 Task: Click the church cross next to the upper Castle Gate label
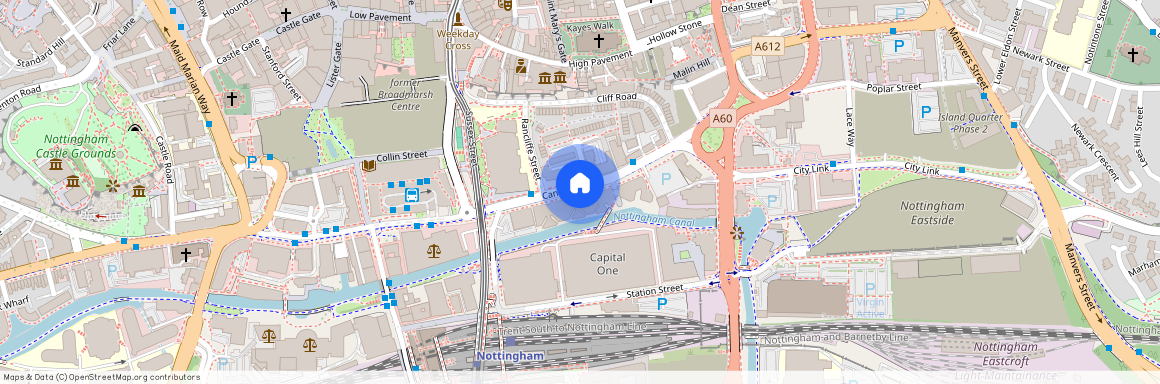[286, 14]
